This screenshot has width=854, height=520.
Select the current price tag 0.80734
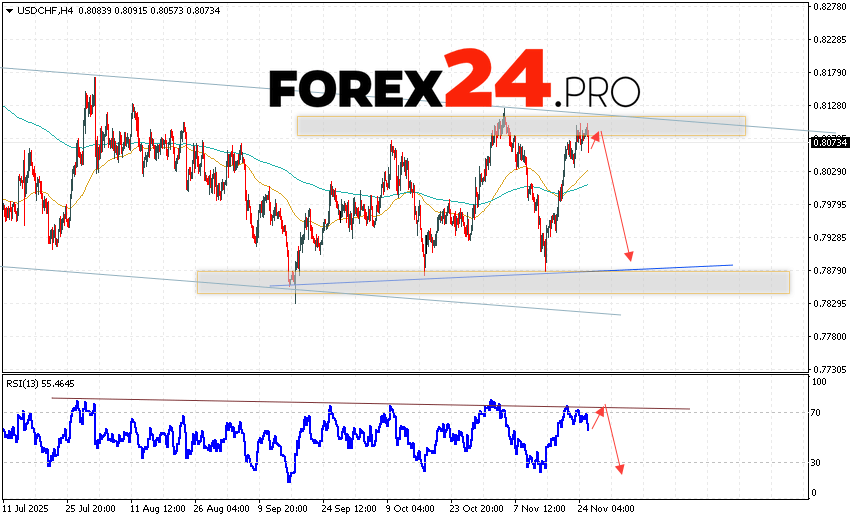tap(829, 142)
